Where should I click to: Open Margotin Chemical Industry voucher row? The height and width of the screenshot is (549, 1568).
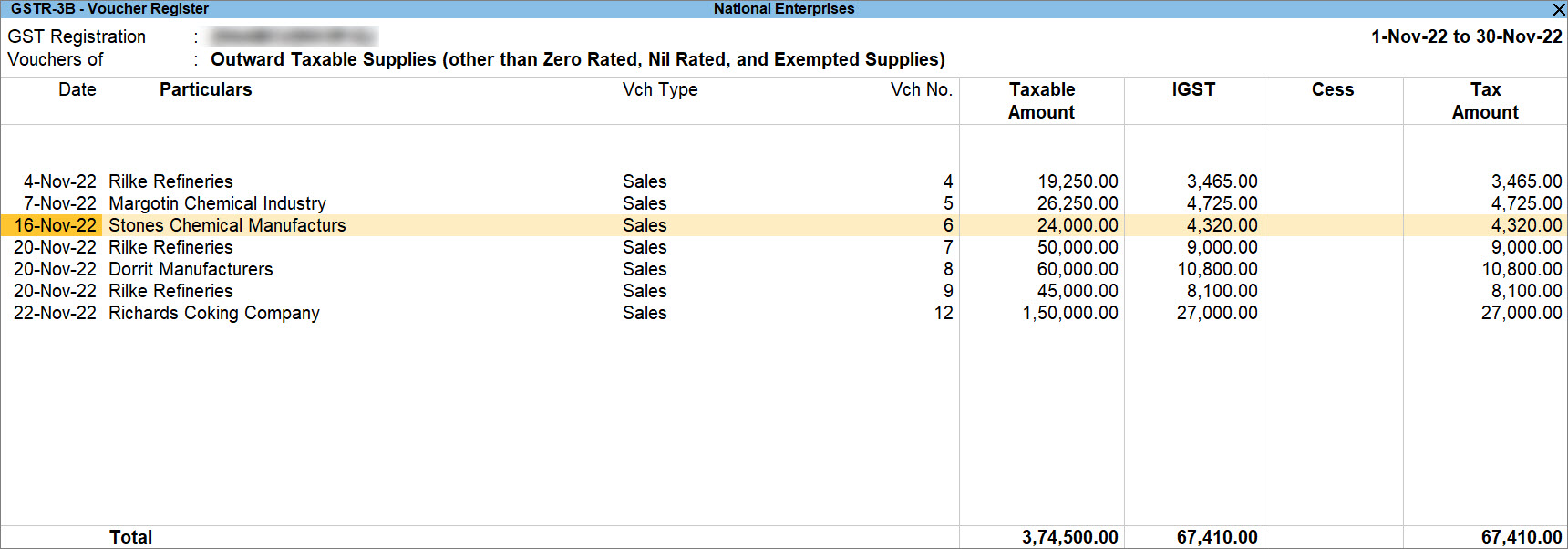(784, 203)
